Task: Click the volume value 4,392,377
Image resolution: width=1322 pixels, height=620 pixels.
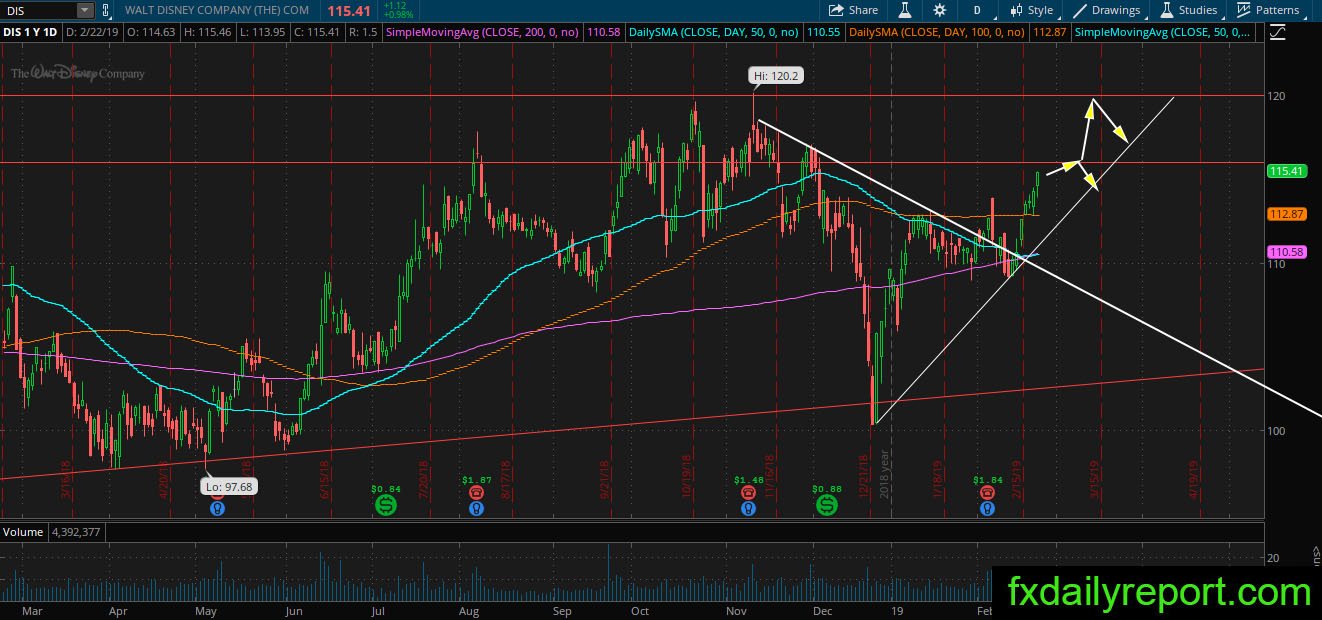Action: tap(76, 532)
